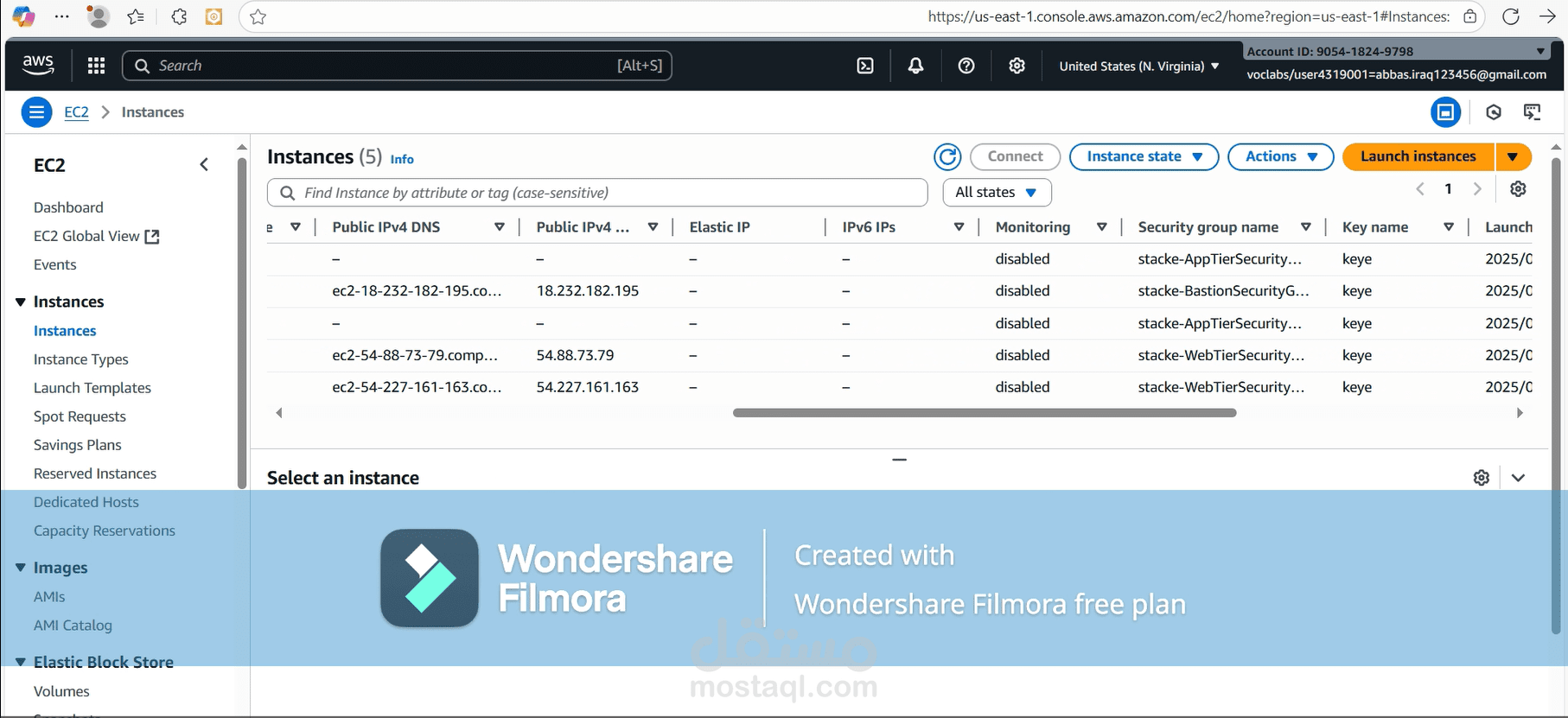Open Launch instances split arrow

(x=1514, y=156)
